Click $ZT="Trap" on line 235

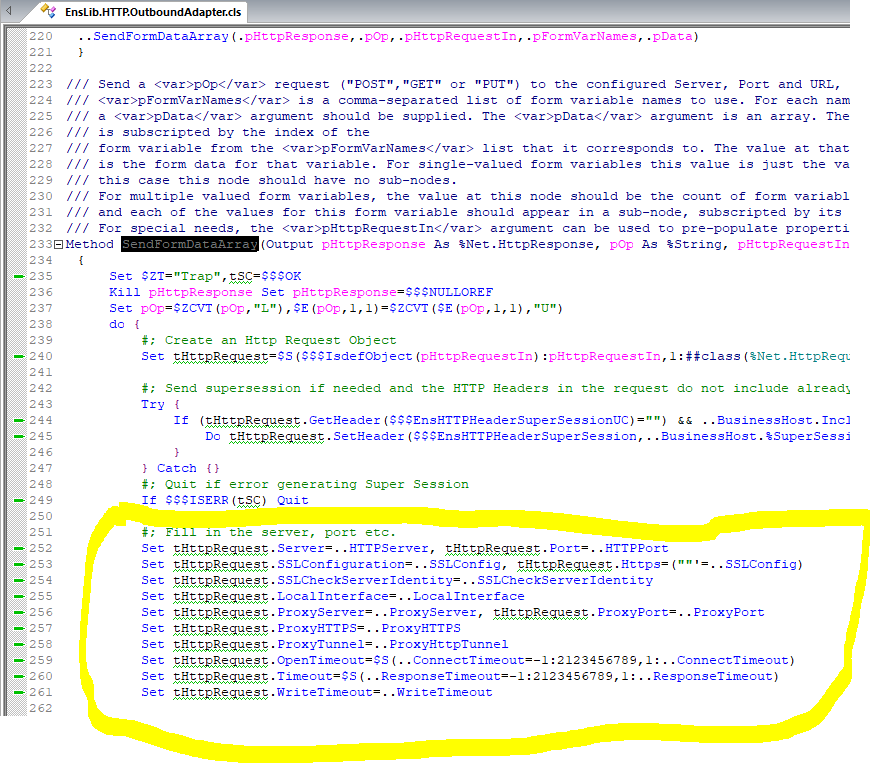[181, 276]
